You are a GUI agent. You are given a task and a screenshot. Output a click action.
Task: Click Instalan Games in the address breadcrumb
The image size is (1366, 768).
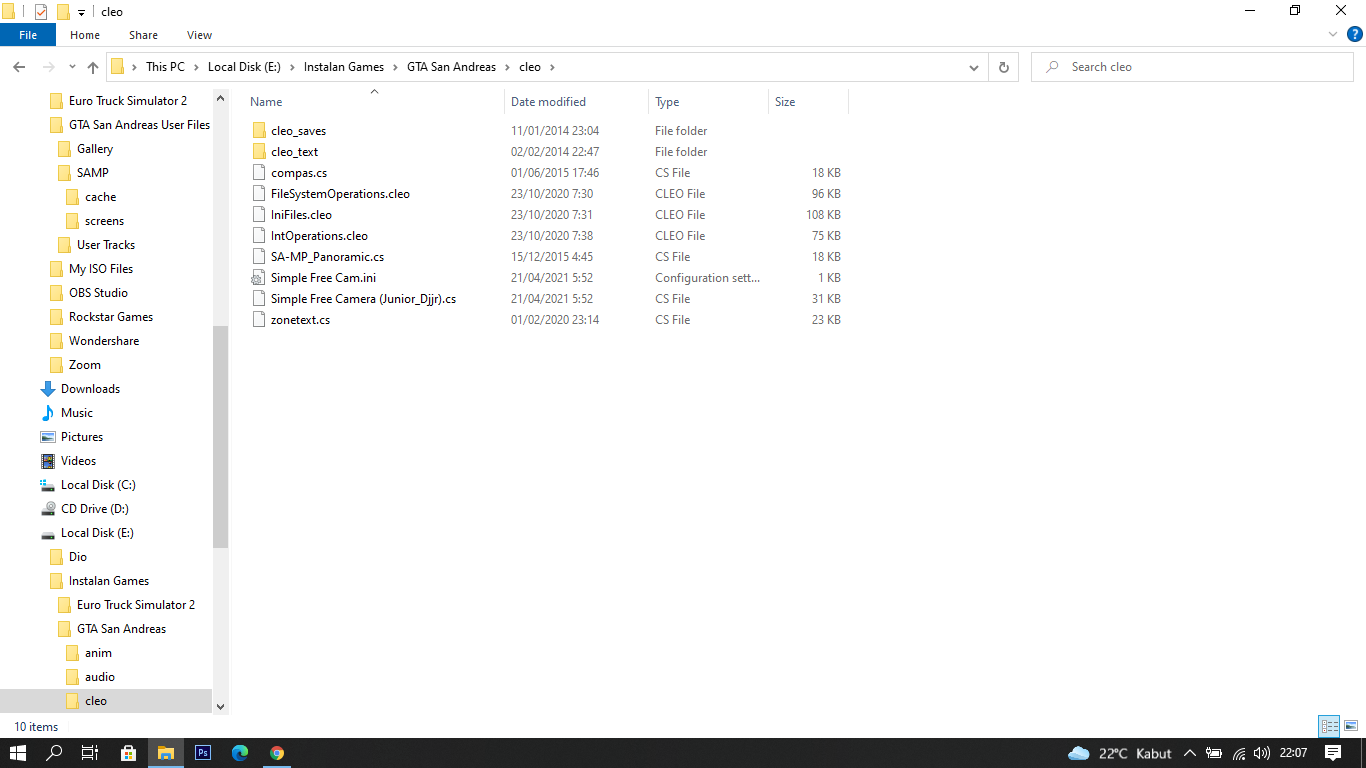point(344,67)
